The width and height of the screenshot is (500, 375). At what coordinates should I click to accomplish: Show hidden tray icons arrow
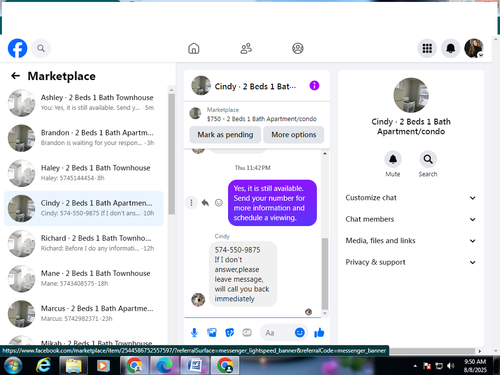pyautogui.click(x=415, y=366)
